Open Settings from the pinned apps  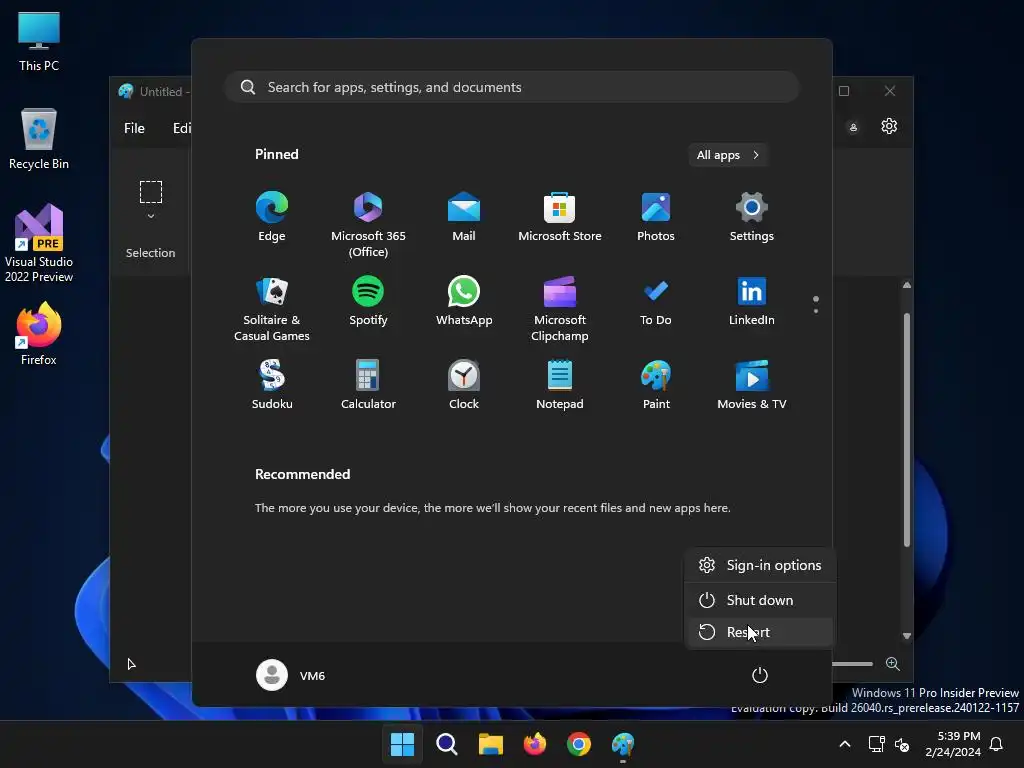(752, 217)
